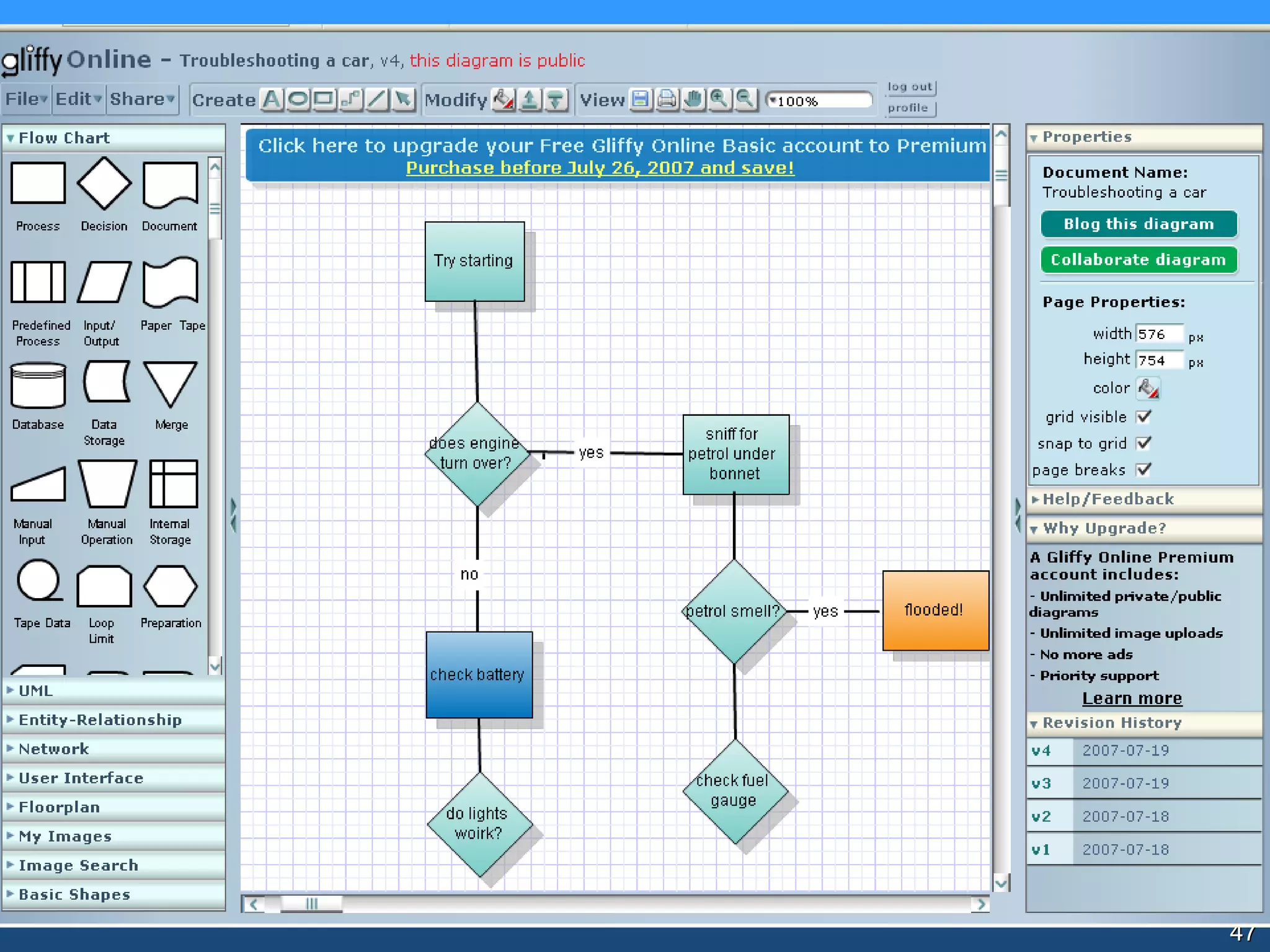This screenshot has height=952, width=1270.
Task: Select the Text creation tool
Action: (272, 100)
